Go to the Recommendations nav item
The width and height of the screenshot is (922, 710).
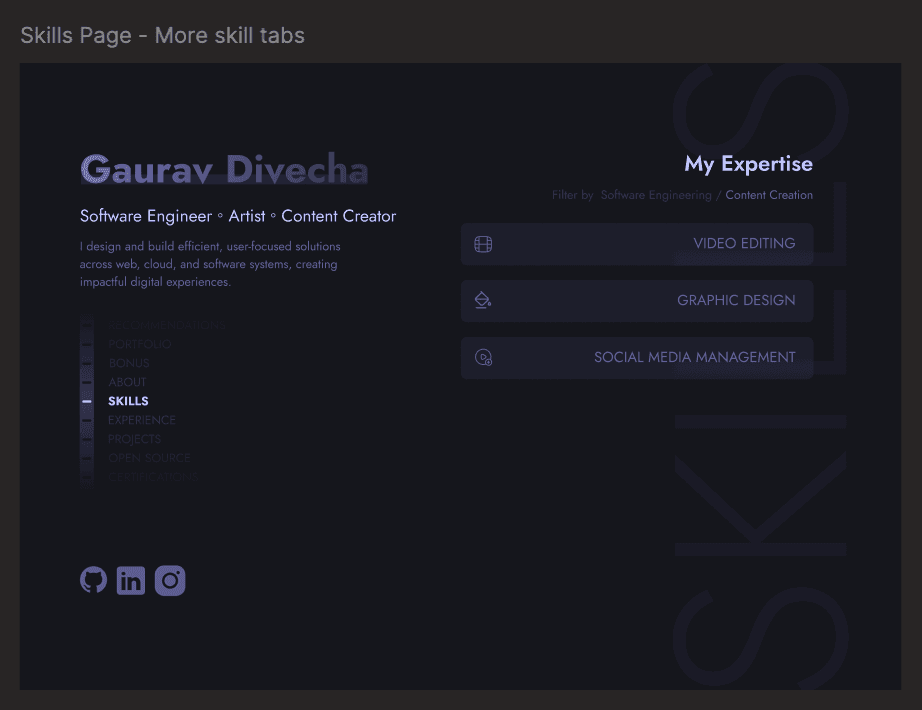(166, 325)
